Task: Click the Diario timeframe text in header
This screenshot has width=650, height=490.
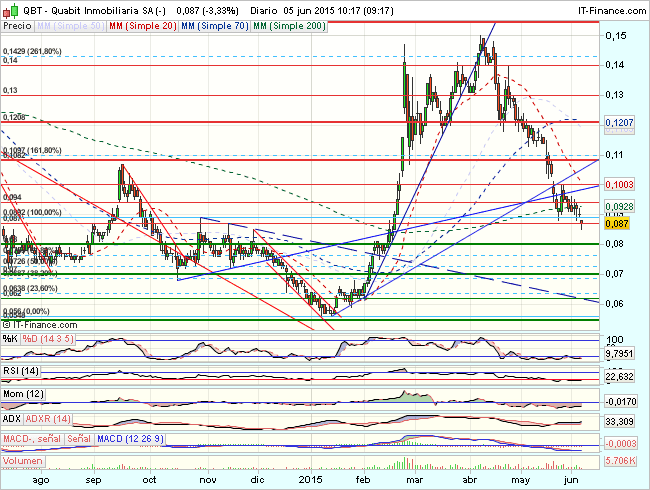Action: 264,10
